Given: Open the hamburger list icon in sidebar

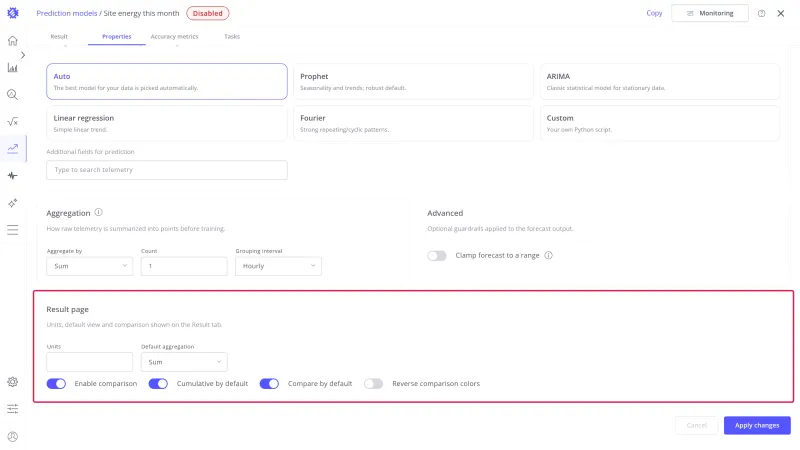Looking at the screenshot, I should pyautogui.click(x=13, y=230).
